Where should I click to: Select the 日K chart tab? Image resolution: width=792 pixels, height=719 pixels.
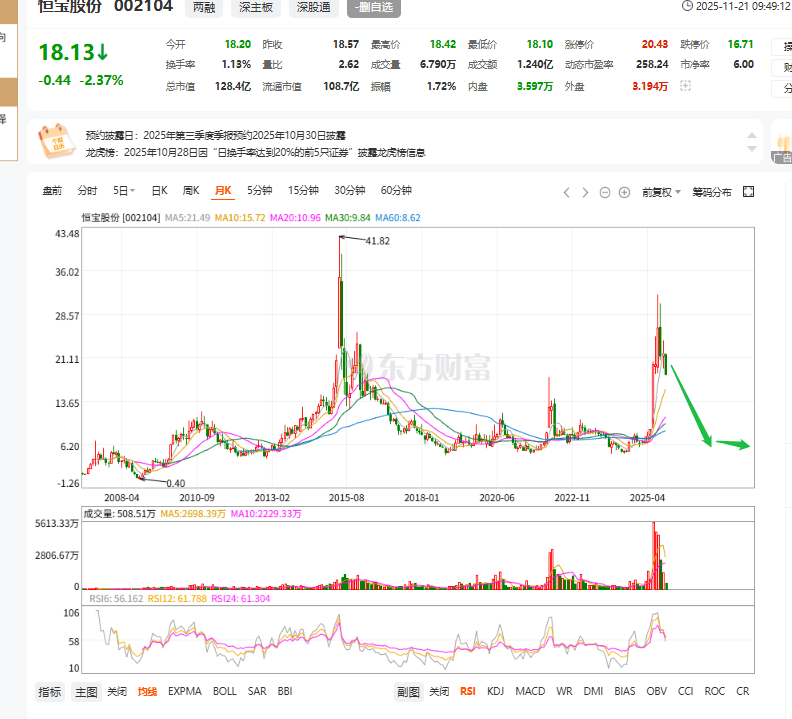click(160, 190)
